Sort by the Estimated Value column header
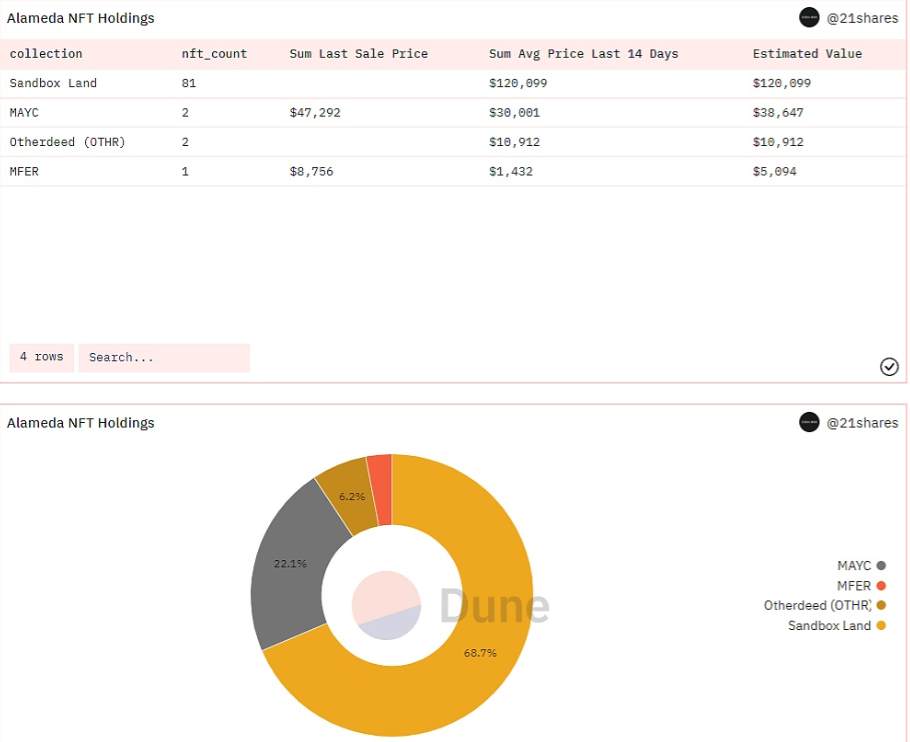The width and height of the screenshot is (910, 742). tap(807, 54)
